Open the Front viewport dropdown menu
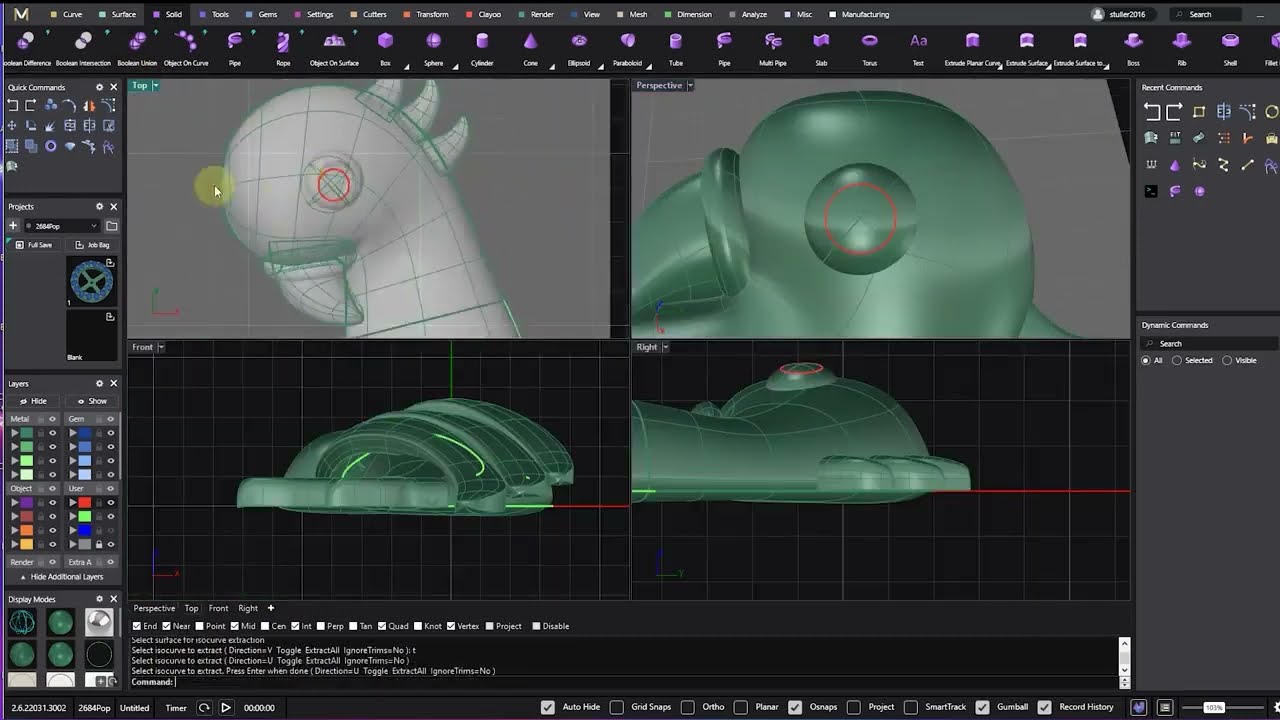 160,347
